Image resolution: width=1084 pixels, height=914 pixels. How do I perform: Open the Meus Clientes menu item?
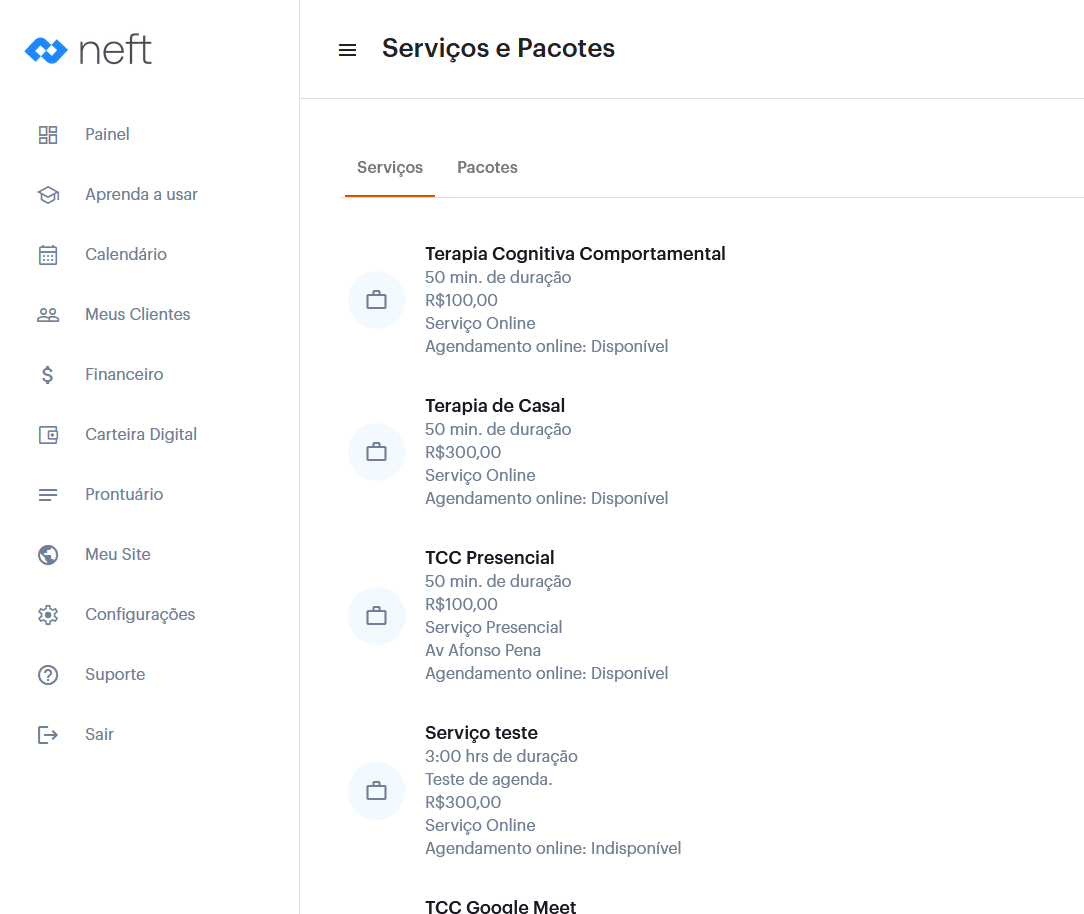point(137,315)
